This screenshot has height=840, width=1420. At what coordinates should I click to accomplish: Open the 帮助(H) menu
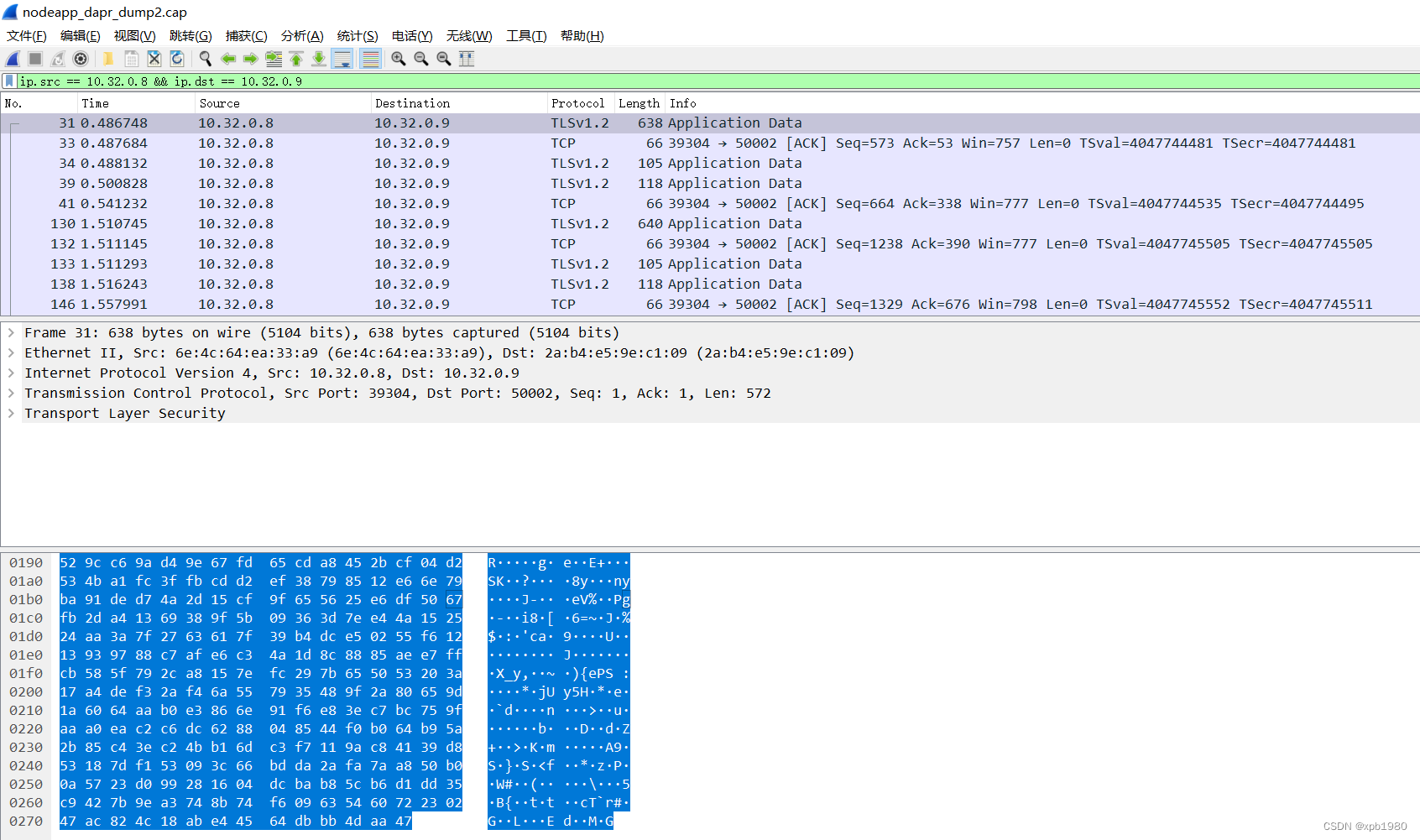pos(582,36)
